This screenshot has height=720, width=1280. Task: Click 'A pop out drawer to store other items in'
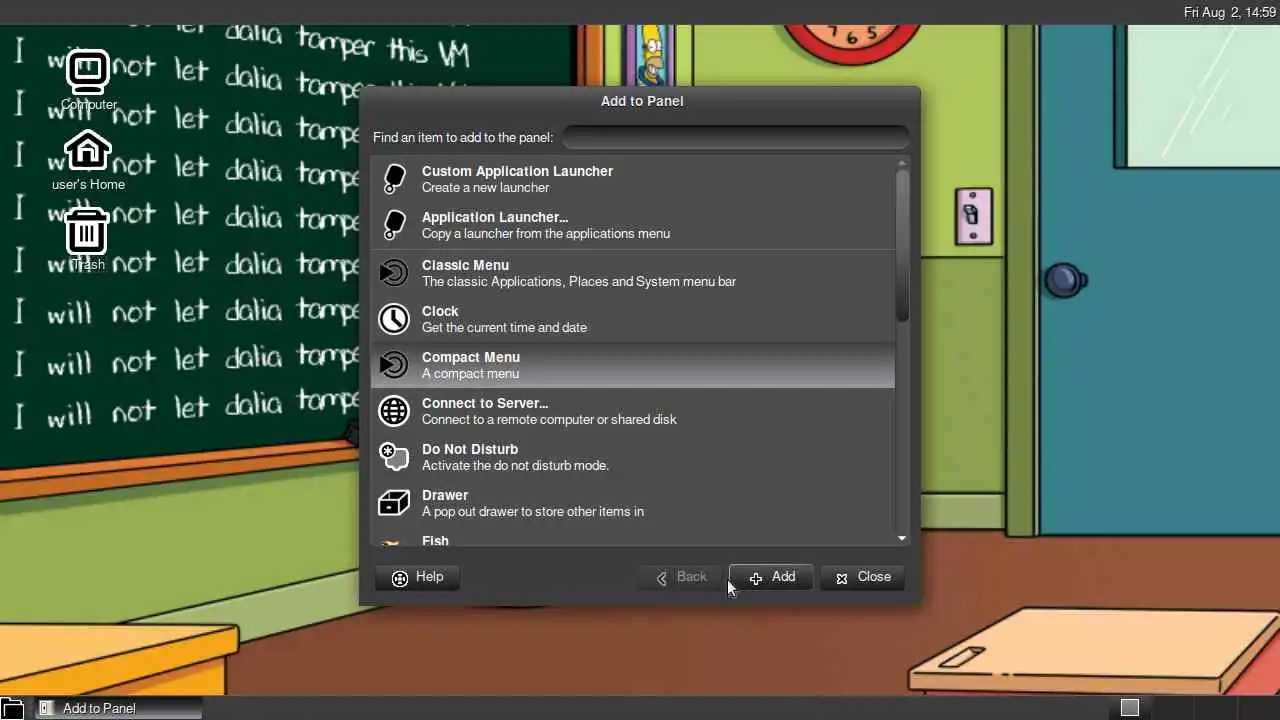pos(533,511)
